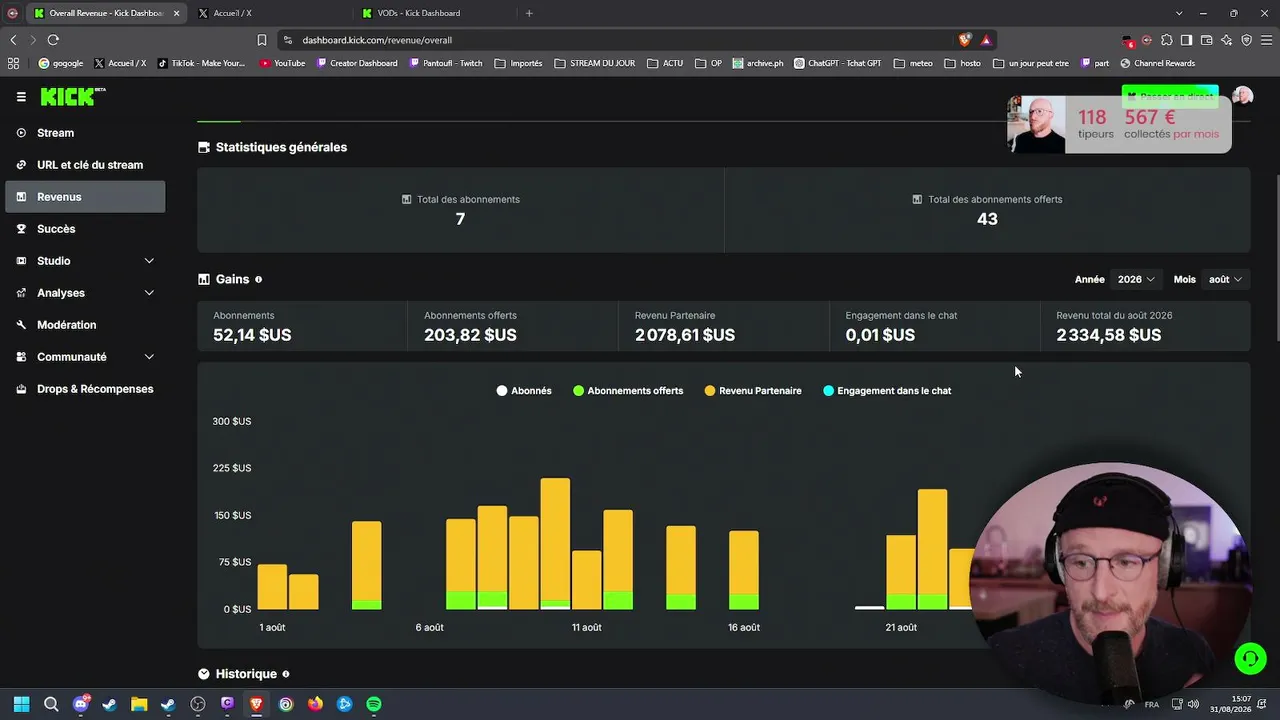Click the taskbar volume icon
1280x720 pixels.
pyautogui.click(x=1193, y=704)
